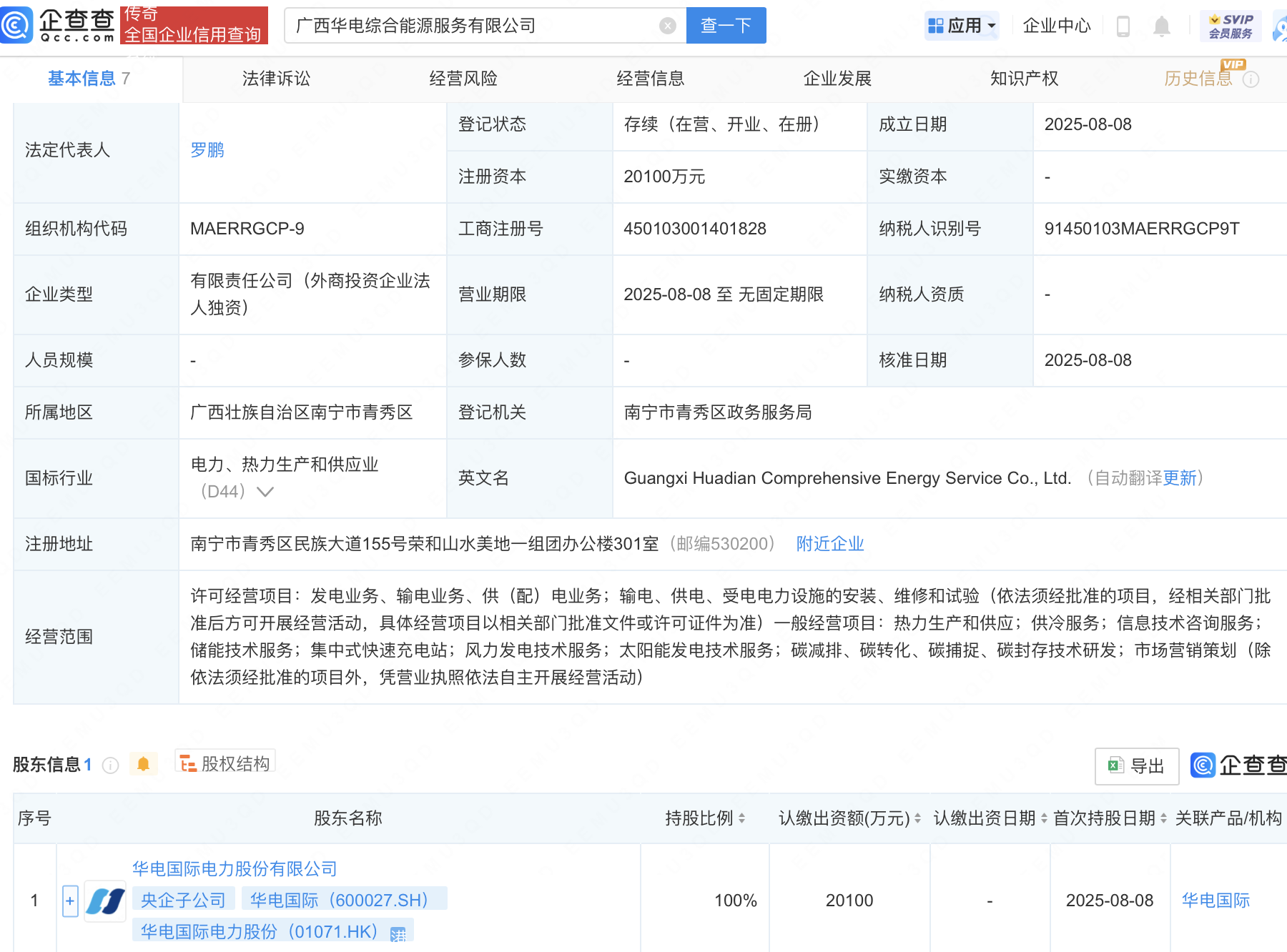Image resolution: width=1287 pixels, height=952 pixels.
Task: Click 南宁市青秀区政务服务局 text
Action: [x=718, y=412]
